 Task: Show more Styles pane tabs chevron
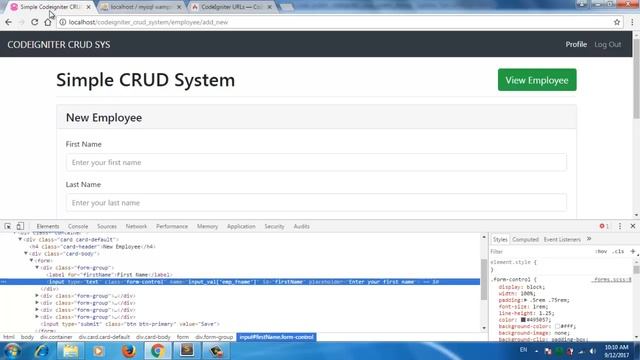click(x=589, y=239)
